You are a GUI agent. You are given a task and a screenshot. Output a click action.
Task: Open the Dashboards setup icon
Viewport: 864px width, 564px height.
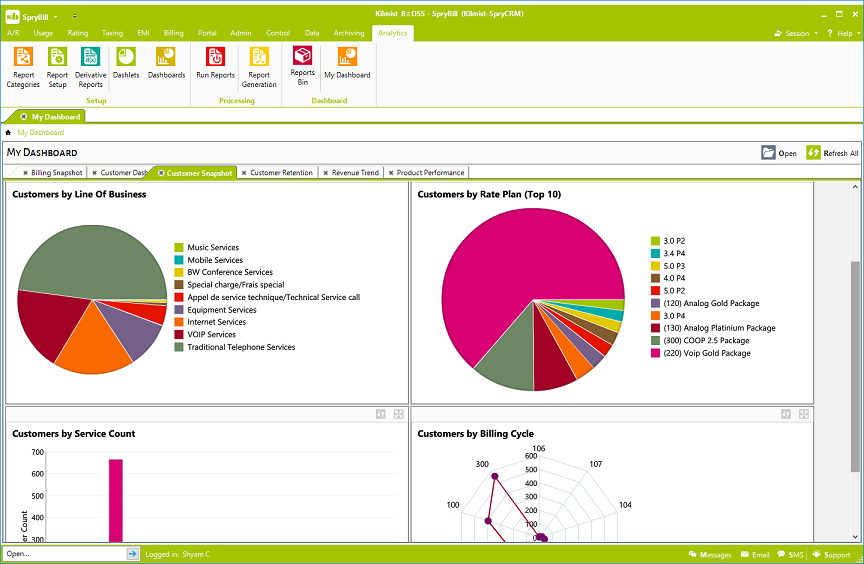tap(166, 63)
